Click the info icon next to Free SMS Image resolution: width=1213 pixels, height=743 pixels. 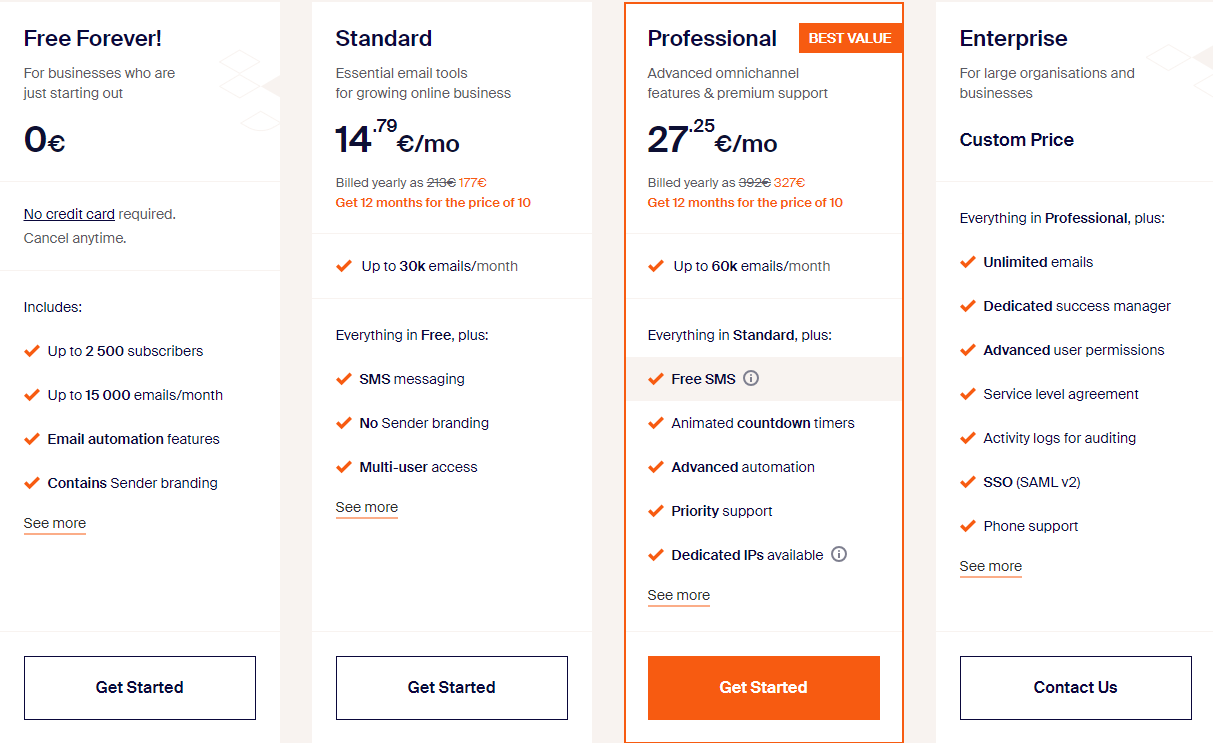pos(751,378)
